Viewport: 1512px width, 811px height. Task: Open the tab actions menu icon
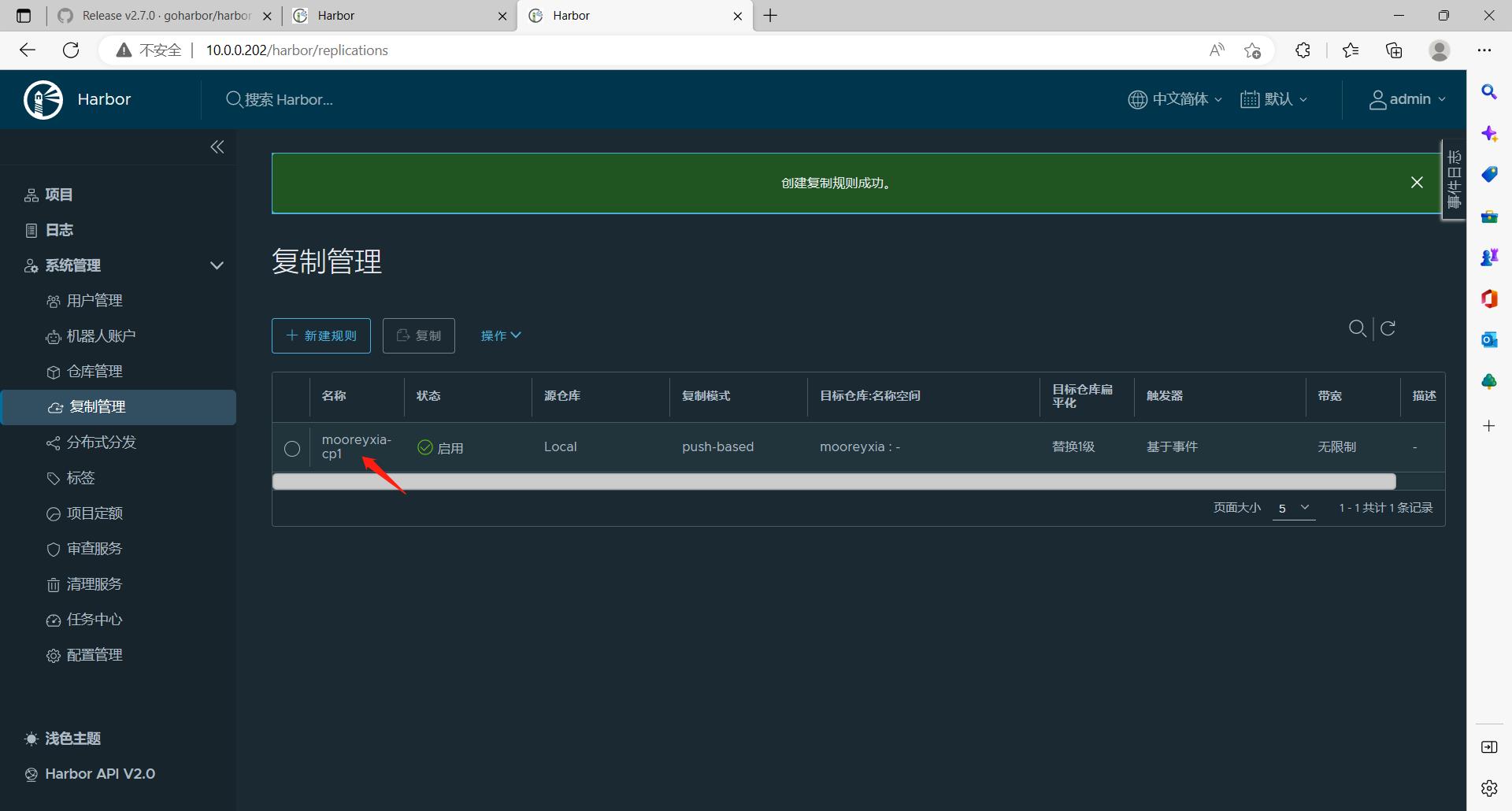[24, 16]
